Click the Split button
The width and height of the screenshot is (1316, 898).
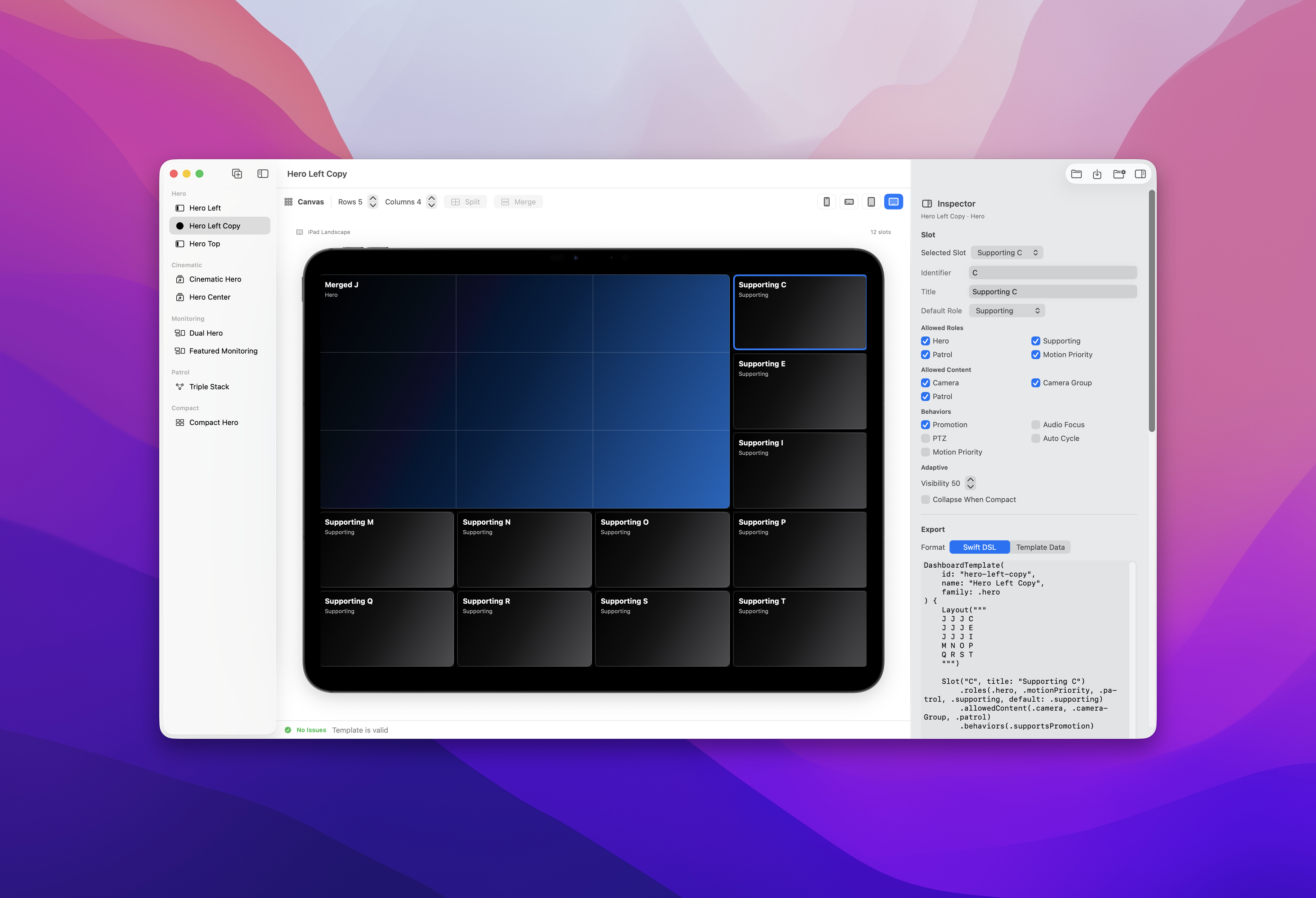click(x=465, y=202)
